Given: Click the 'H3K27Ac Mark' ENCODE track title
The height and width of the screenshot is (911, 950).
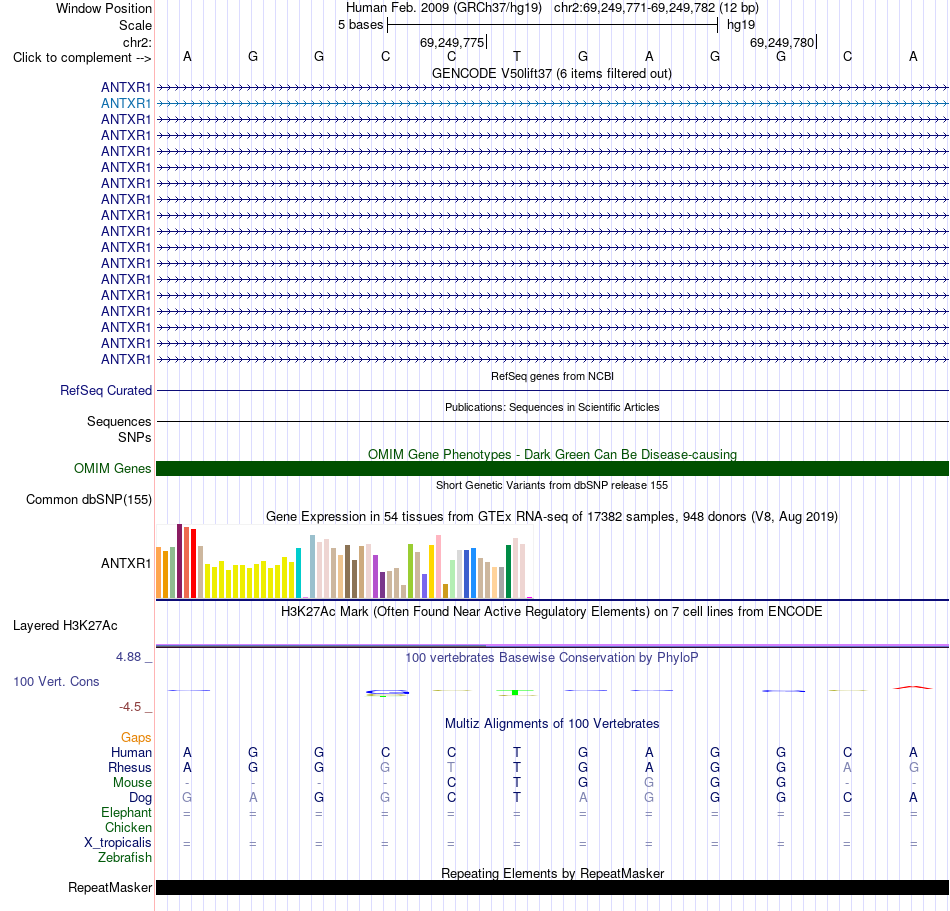Looking at the screenshot, I should [551, 612].
